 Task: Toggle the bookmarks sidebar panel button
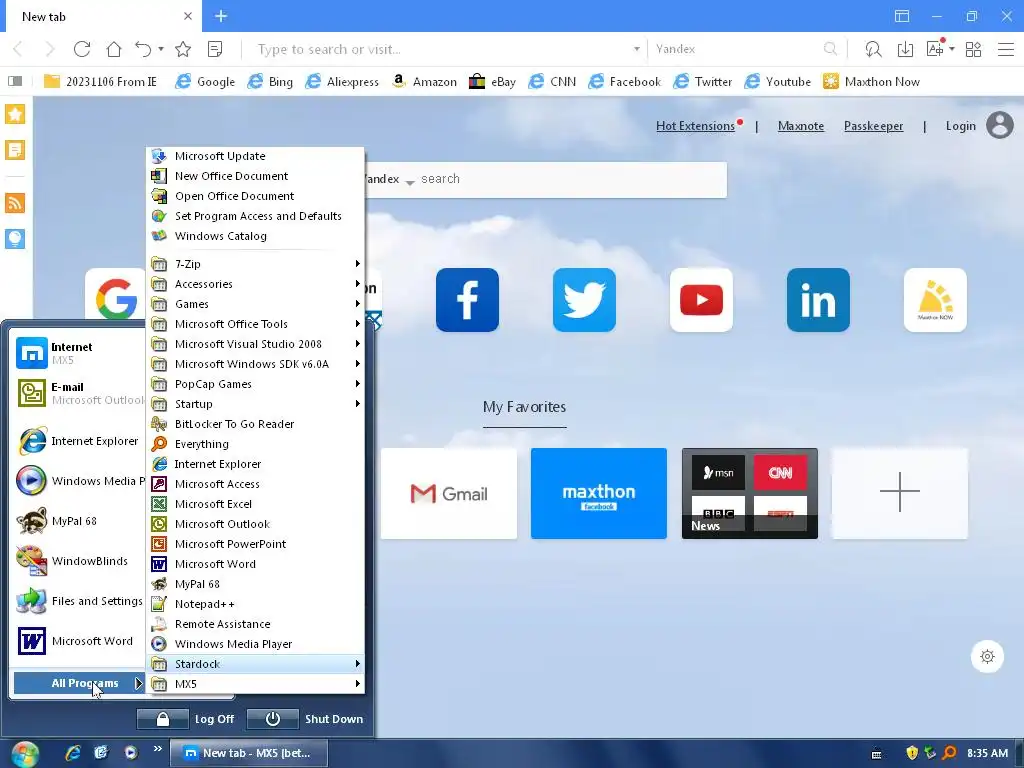click(15, 81)
